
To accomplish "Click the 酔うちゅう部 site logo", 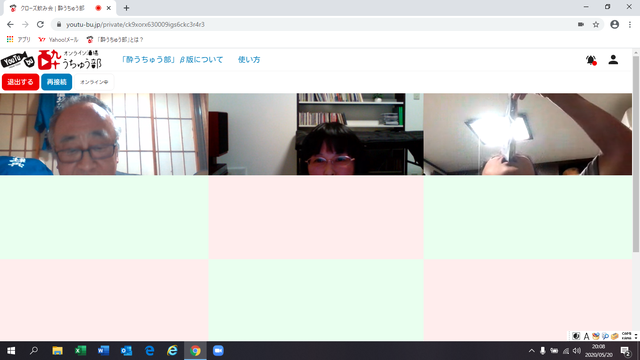I will (x=51, y=60).
